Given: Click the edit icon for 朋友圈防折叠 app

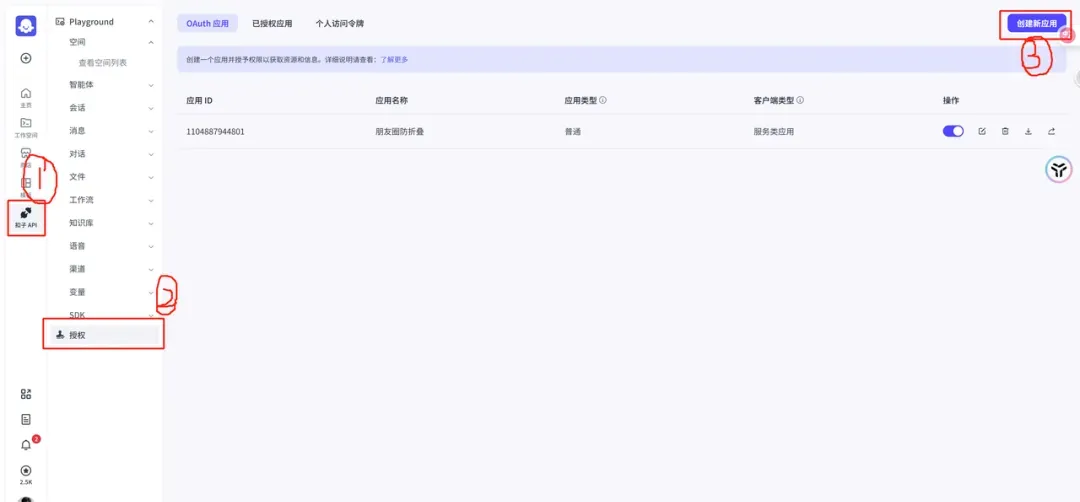Looking at the screenshot, I should 981,131.
